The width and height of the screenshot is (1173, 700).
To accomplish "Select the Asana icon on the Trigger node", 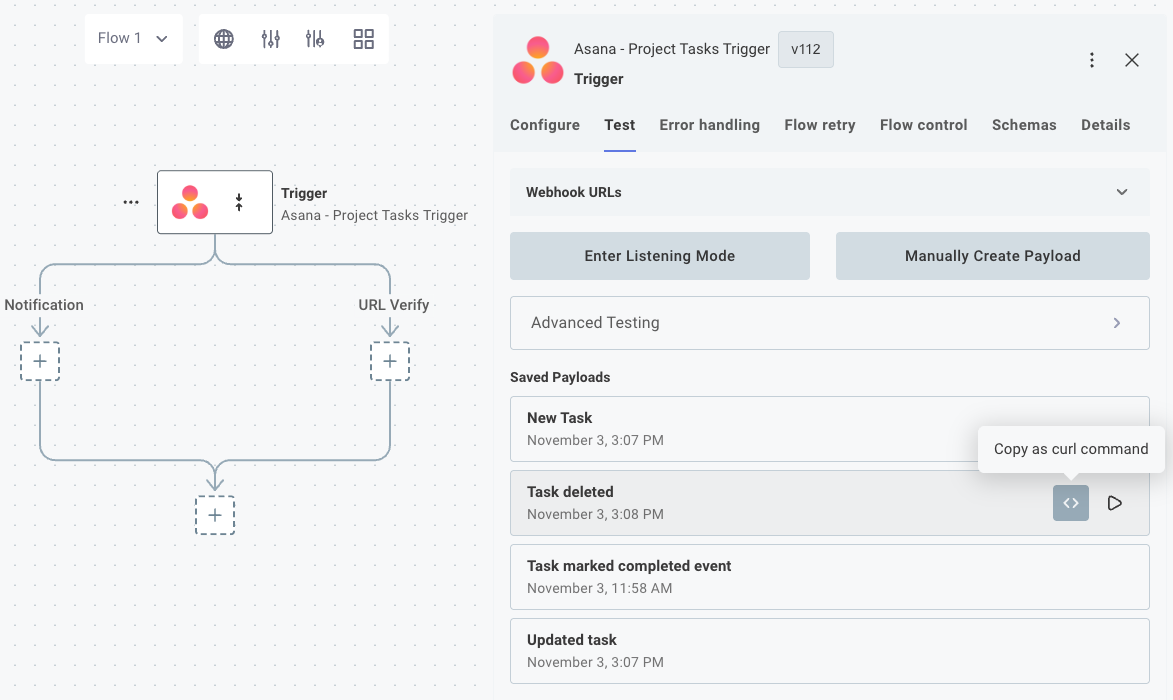I will click(x=191, y=201).
